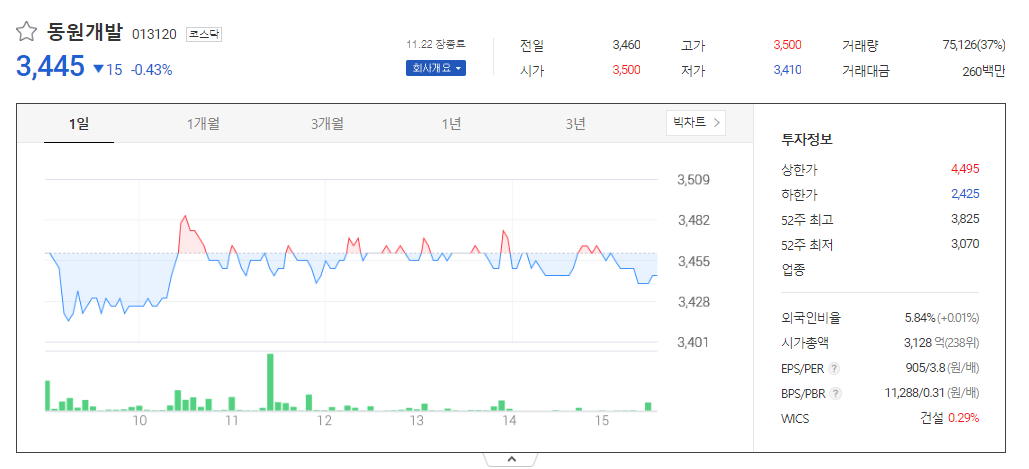This screenshot has height=469, width=1029.
Task: Click the 코스닥 market badge
Action: (204, 34)
